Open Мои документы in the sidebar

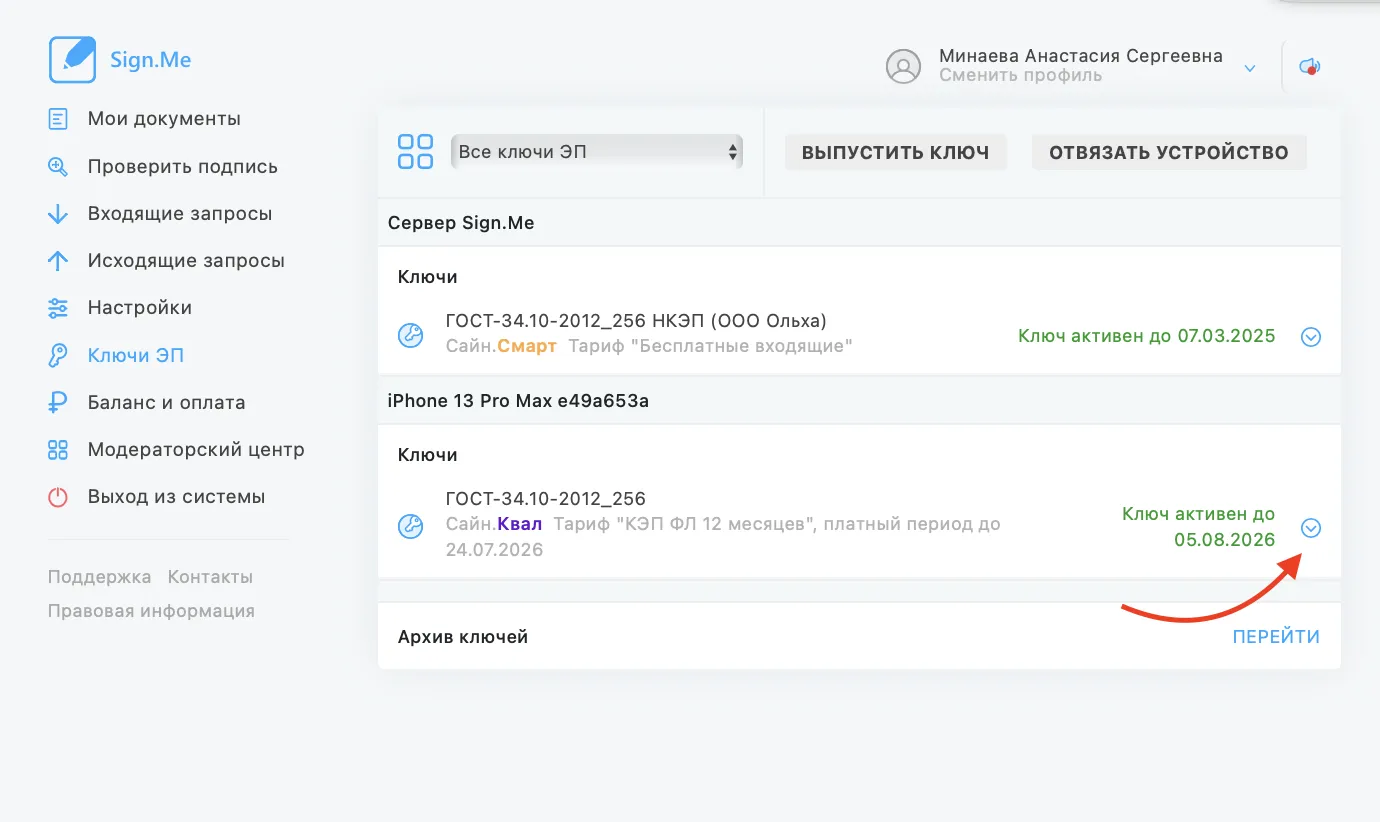(164, 119)
